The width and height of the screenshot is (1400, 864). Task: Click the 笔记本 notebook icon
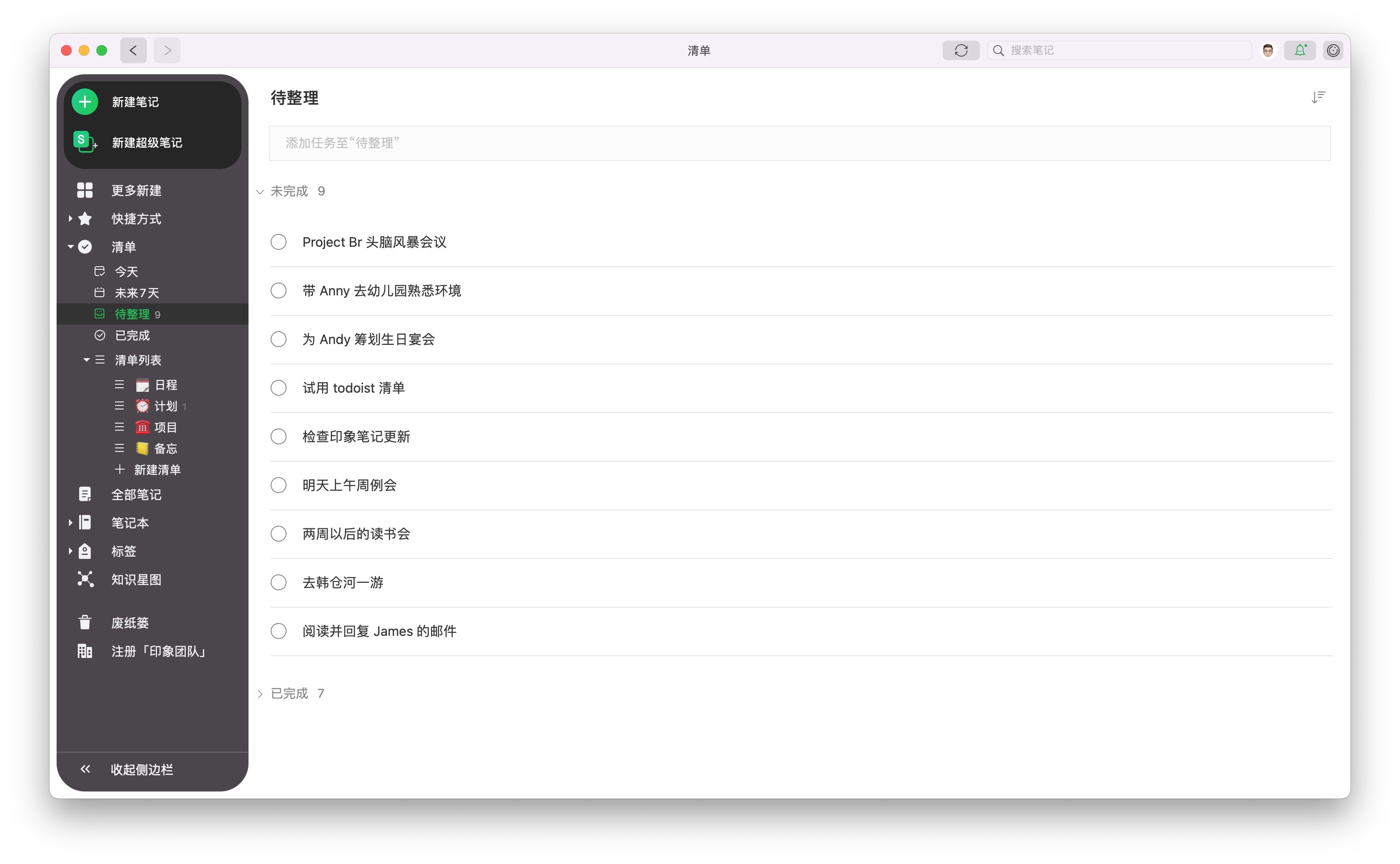click(x=84, y=522)
